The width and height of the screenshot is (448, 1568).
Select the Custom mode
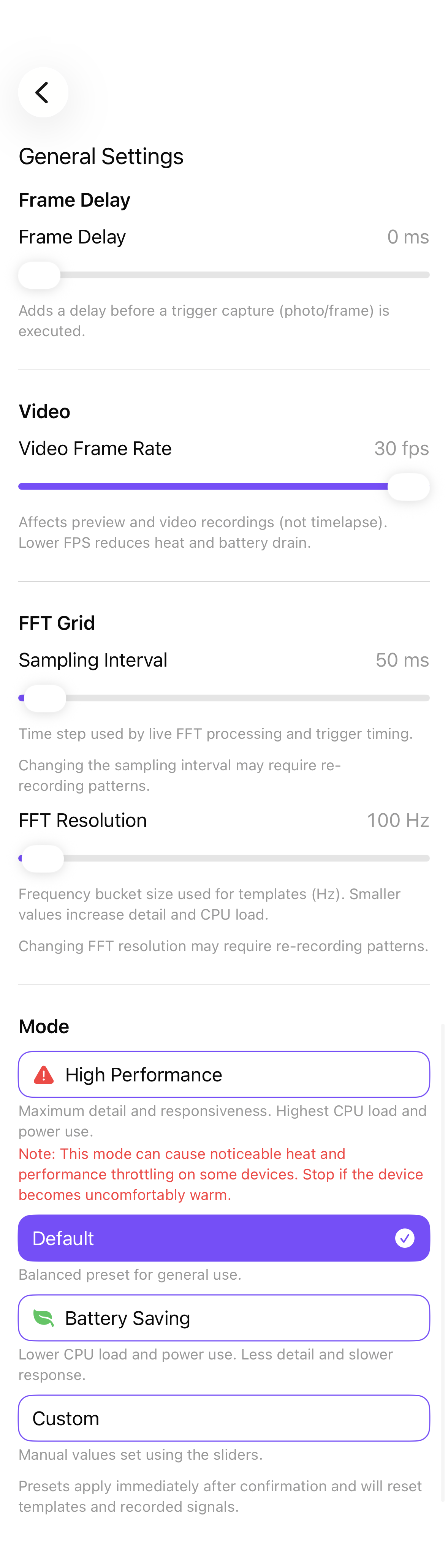[x=224, y=1418]
